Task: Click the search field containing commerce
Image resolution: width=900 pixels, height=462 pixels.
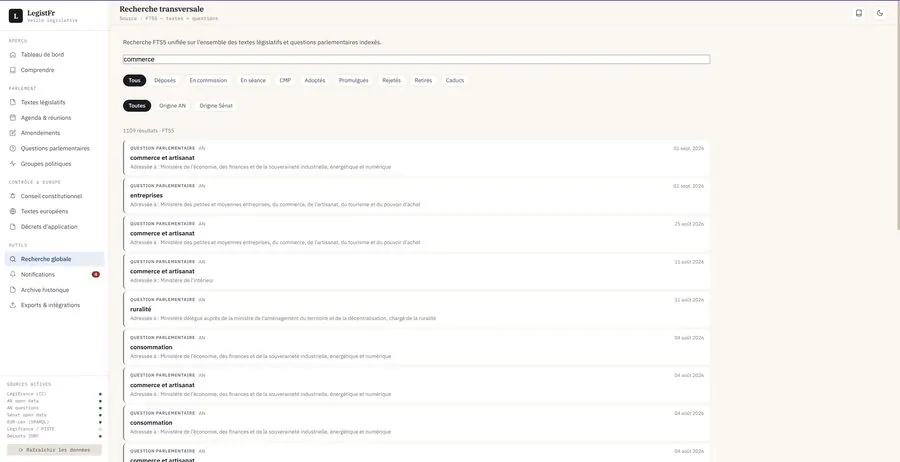Action: pos(416,60)
